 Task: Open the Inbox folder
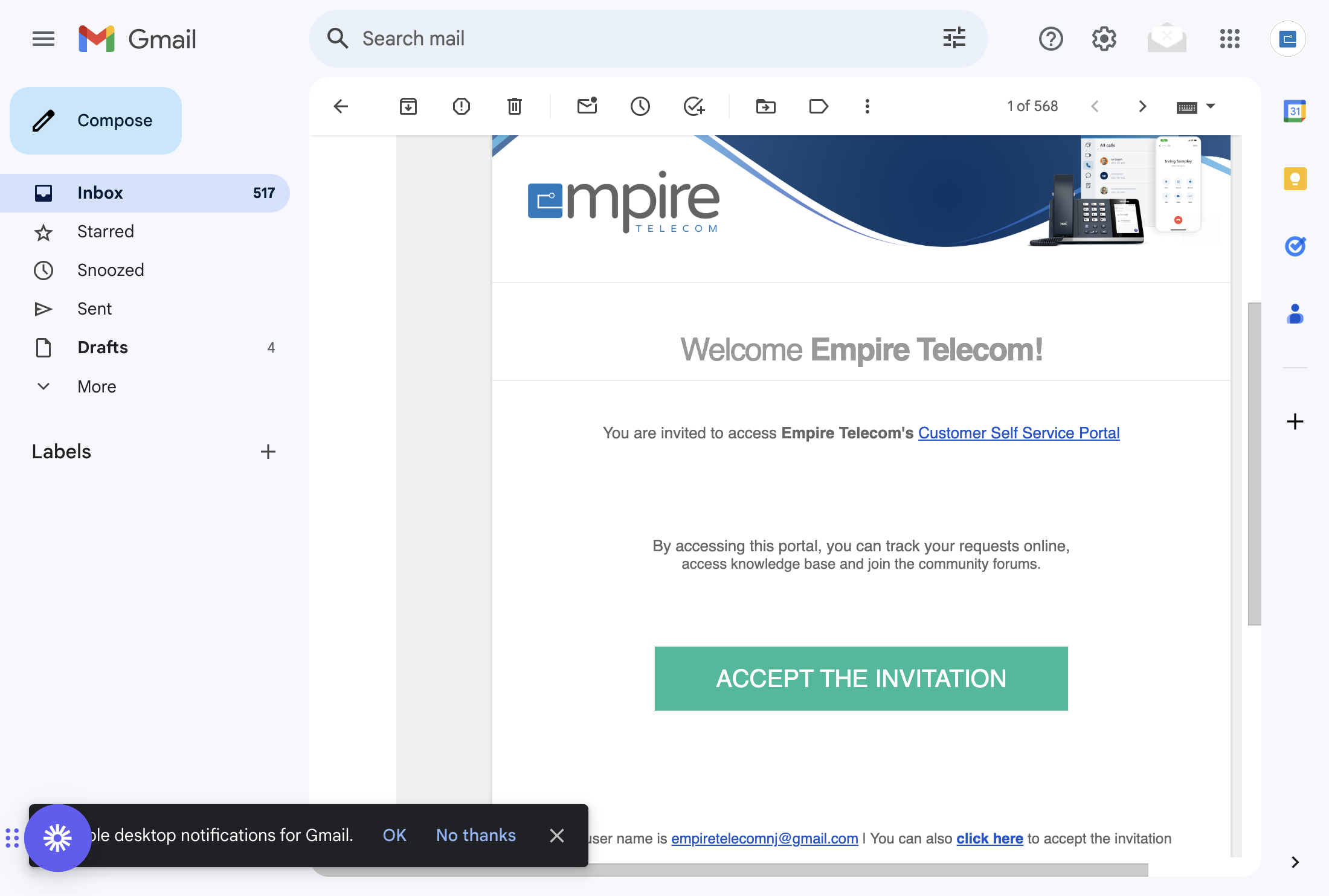coord(145,193)
